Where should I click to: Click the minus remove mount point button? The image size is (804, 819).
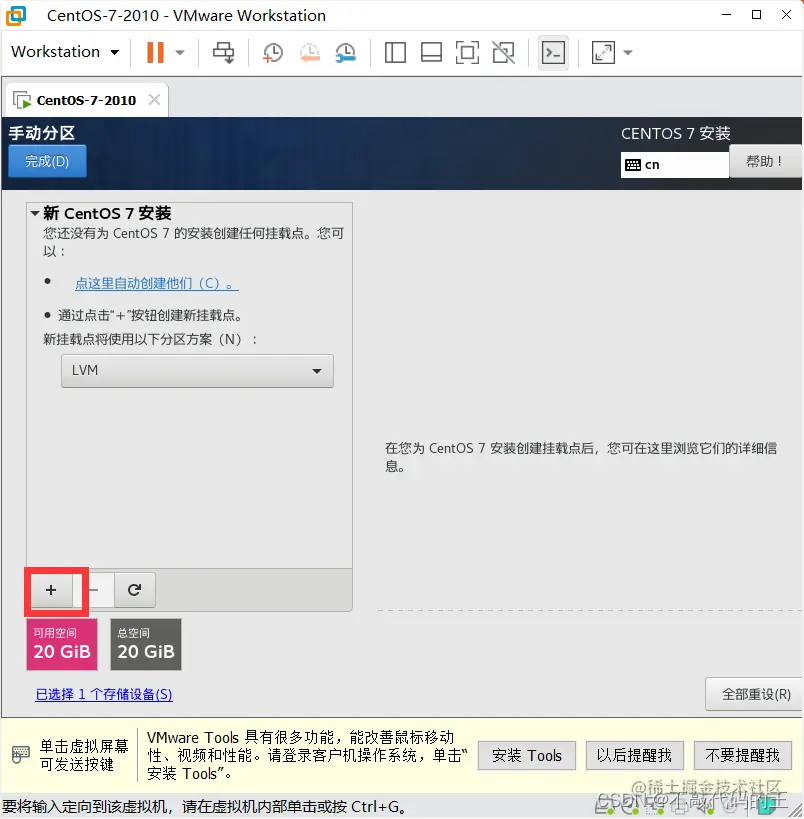coord(94,590)
